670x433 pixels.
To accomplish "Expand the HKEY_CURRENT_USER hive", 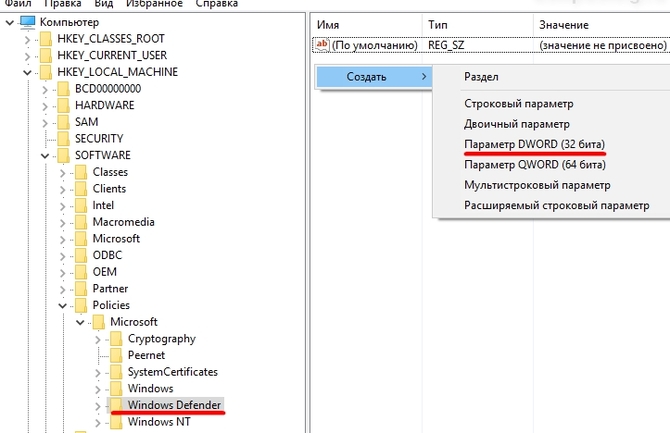I will coord(27,56).
